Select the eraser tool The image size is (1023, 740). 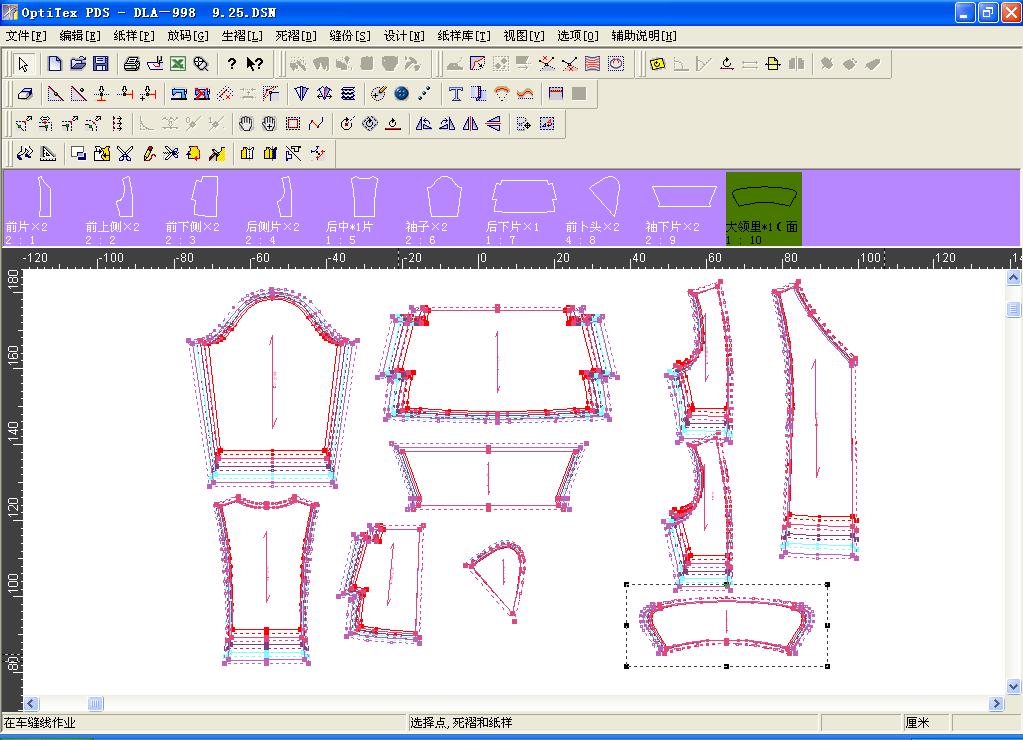pyautogui.click(x=25, y=94)
